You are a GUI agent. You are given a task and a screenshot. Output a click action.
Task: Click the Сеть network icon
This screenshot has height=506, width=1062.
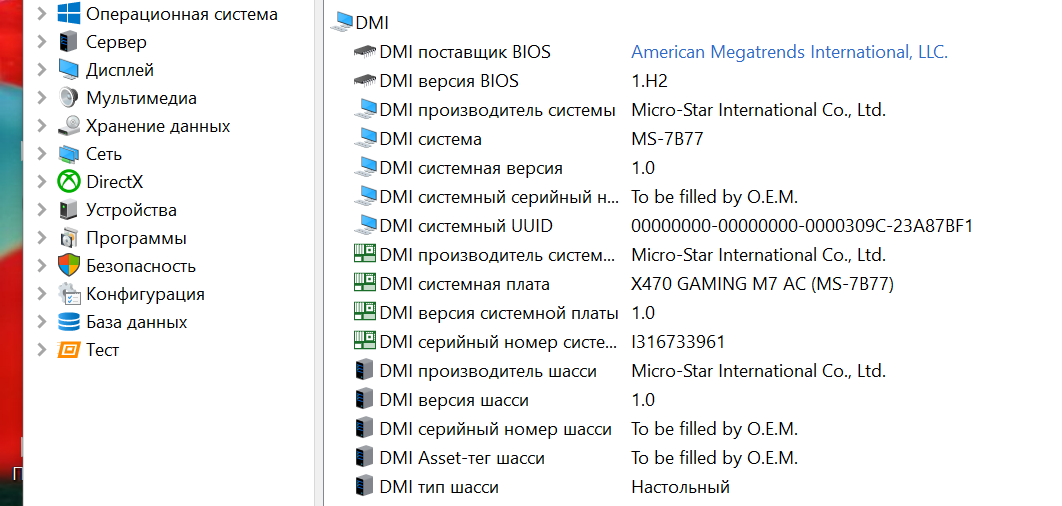click(x=69, y=154)
